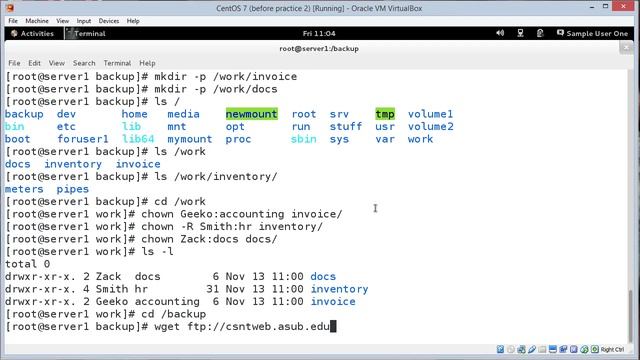
Task: Click 'meters' directory name
Action: [x=24, y=189]
